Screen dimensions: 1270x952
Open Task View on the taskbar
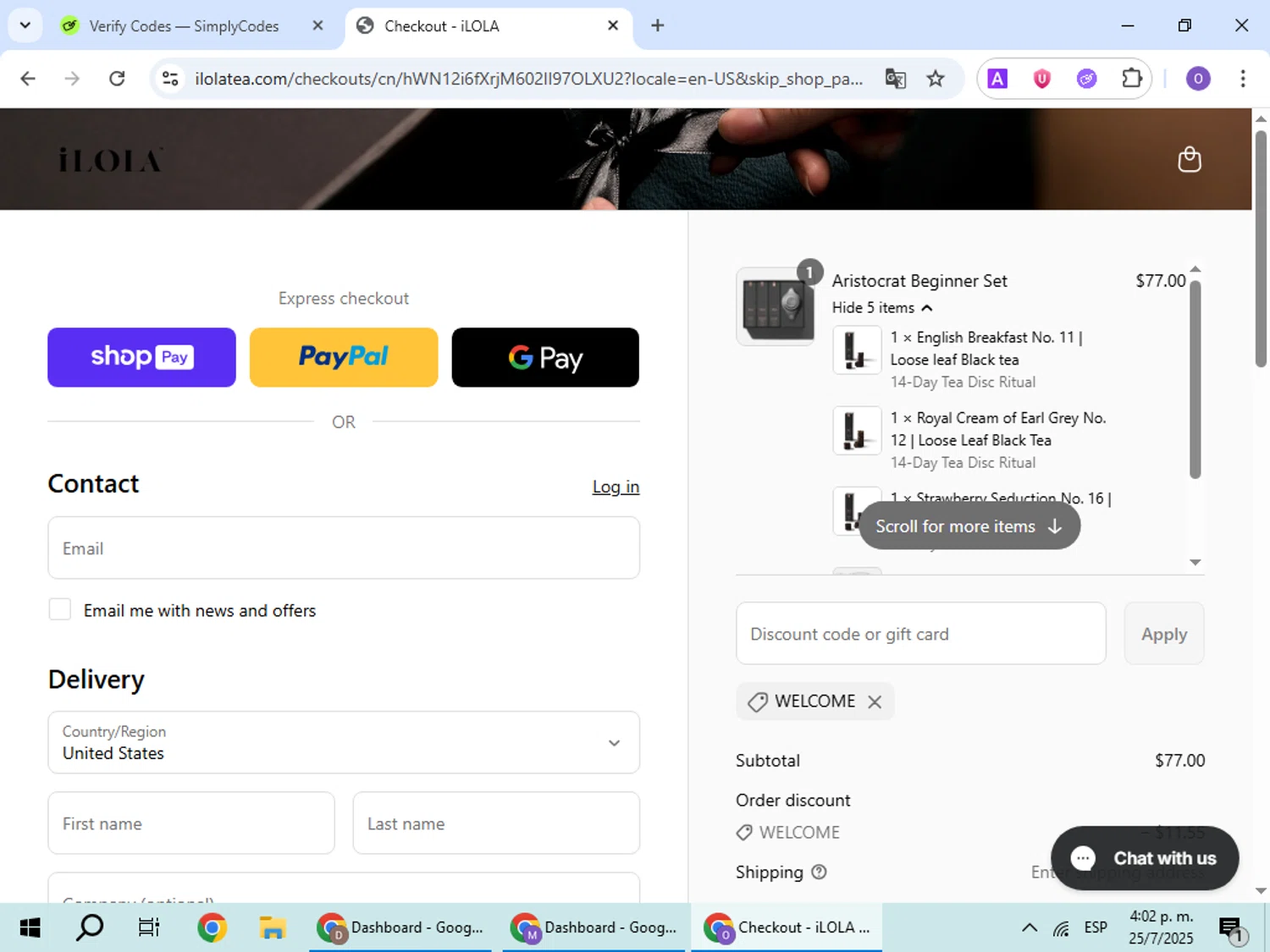(149, 928)
